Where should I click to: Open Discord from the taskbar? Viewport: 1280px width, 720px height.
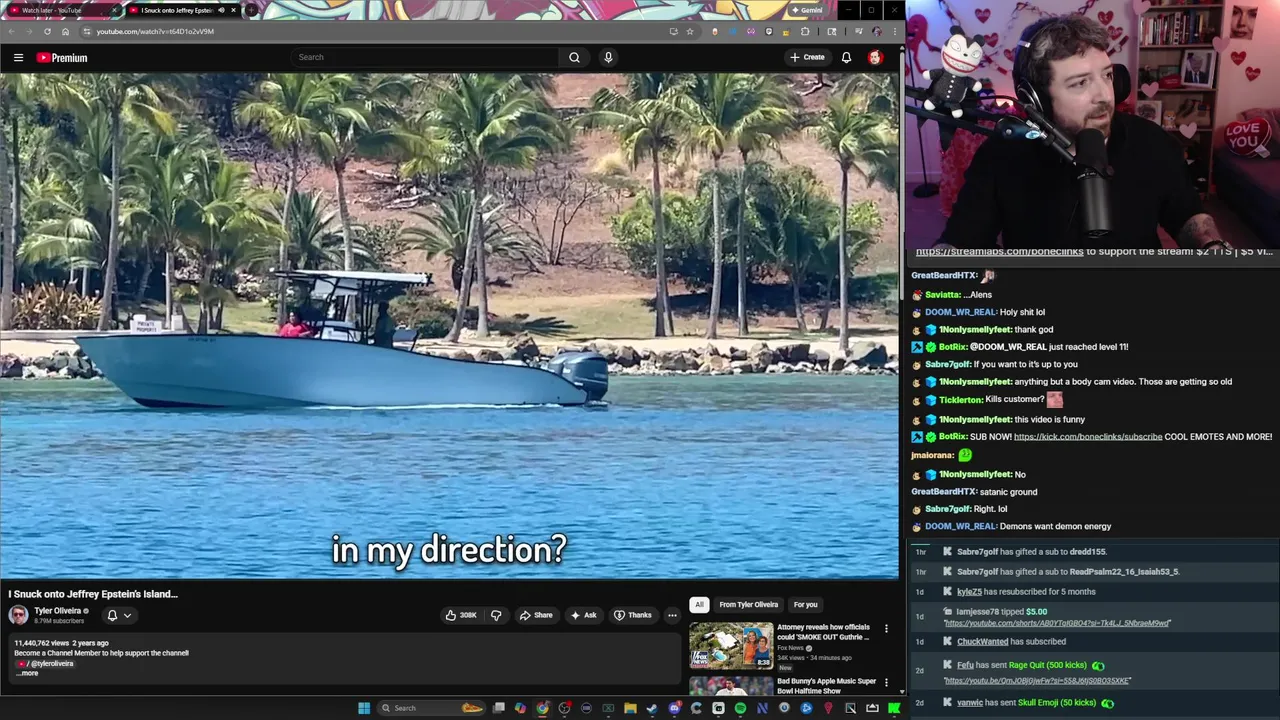coord(674,708)
